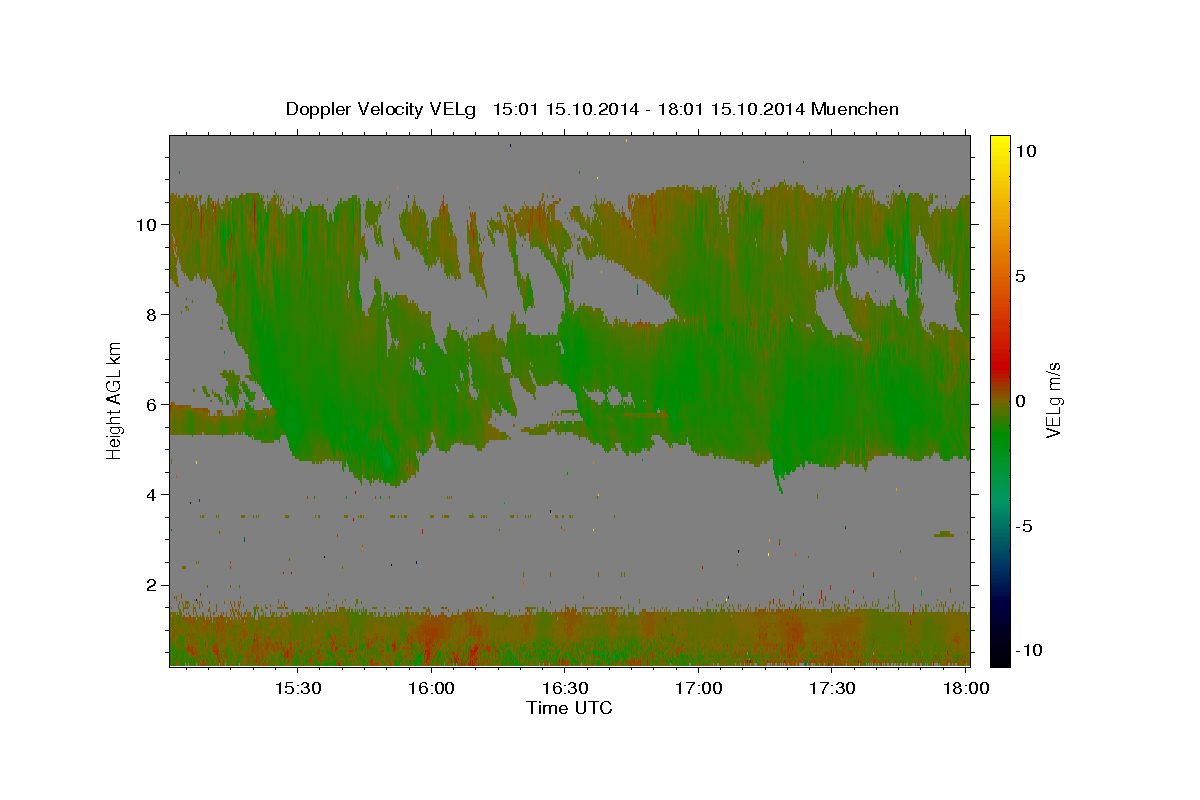Click the '16:00' time axis label

(431, 689)
